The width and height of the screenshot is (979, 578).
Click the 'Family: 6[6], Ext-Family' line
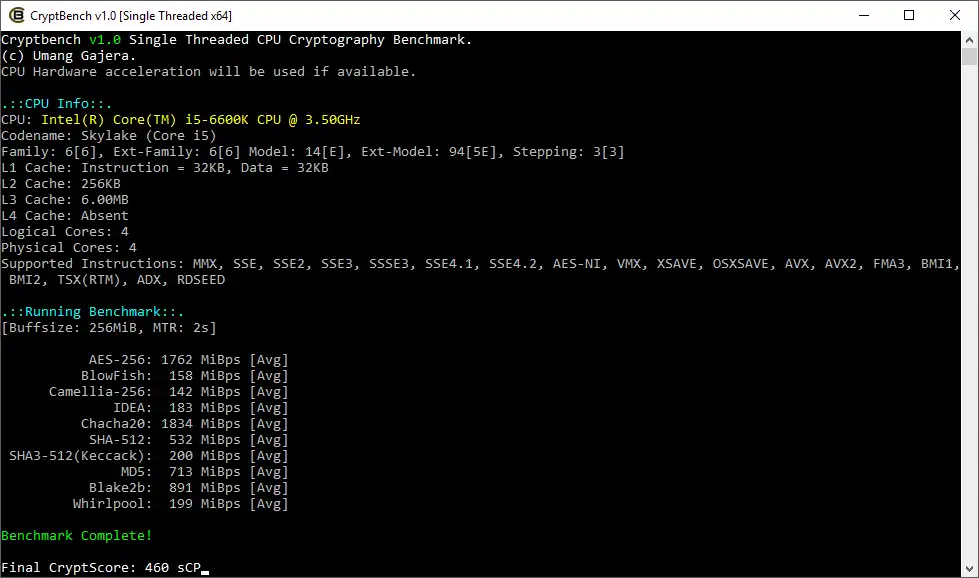[313, 152]
